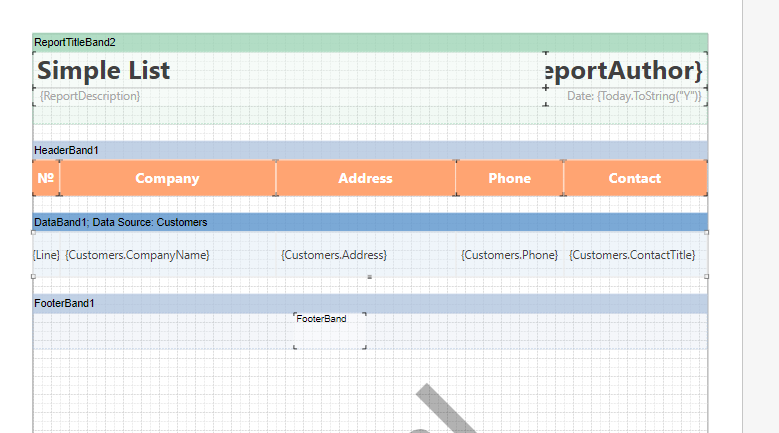
Task: Select the {Customers.Phone} data field
Action: click(x=510, y=255)
